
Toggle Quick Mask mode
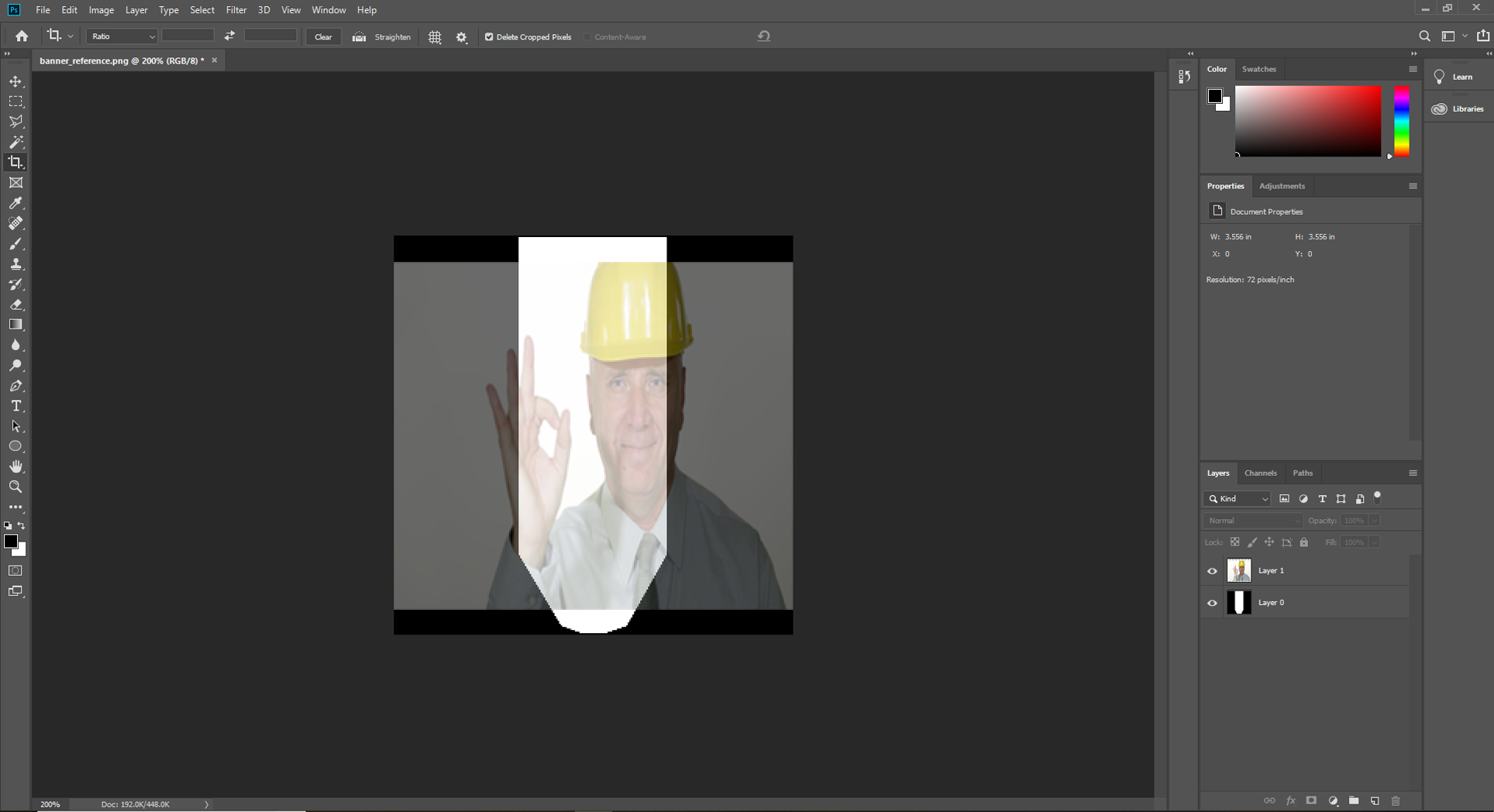15,571
